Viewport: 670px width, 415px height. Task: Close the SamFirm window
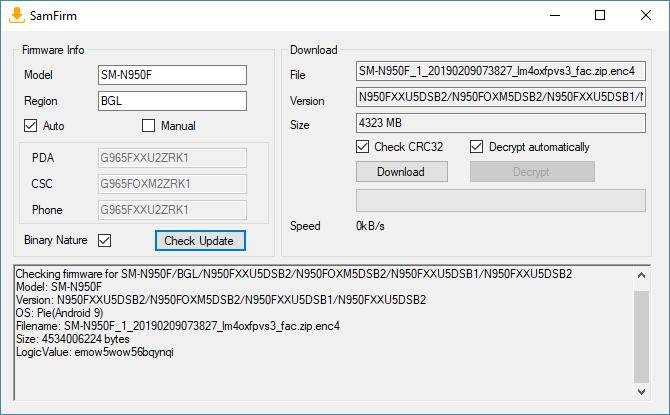point(646,15)
